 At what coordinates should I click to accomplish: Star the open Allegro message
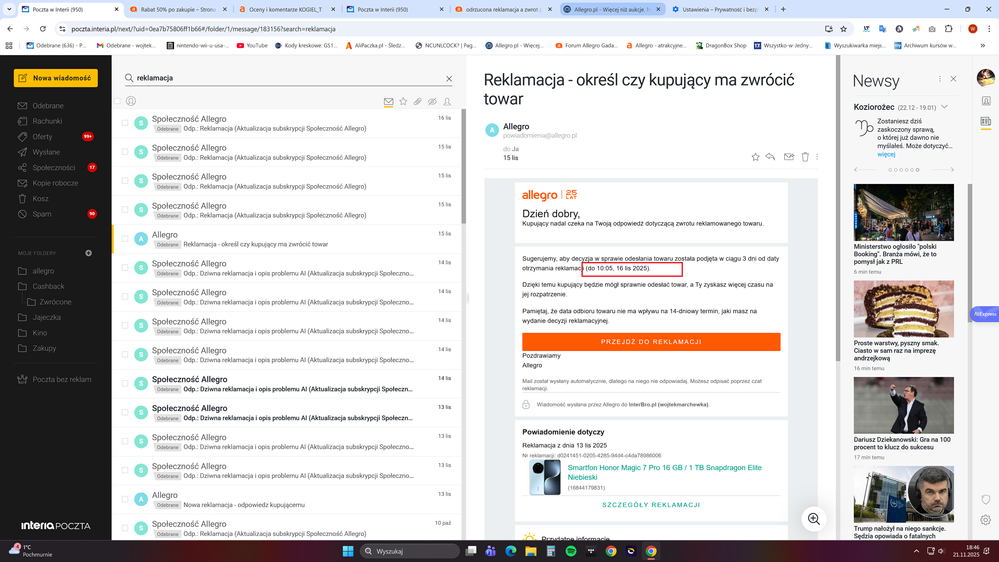(x=756, y=157)
